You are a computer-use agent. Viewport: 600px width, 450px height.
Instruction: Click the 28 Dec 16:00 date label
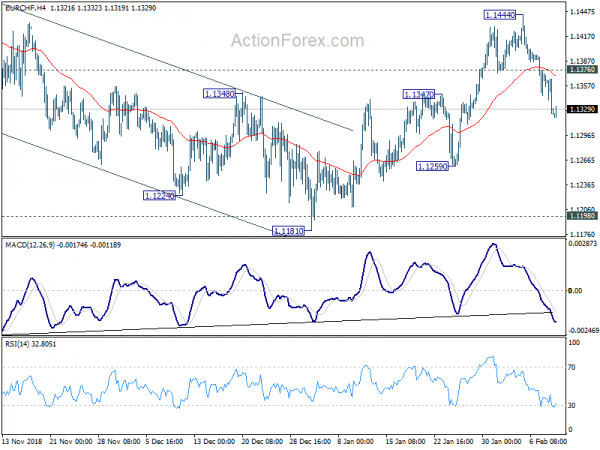310,441
